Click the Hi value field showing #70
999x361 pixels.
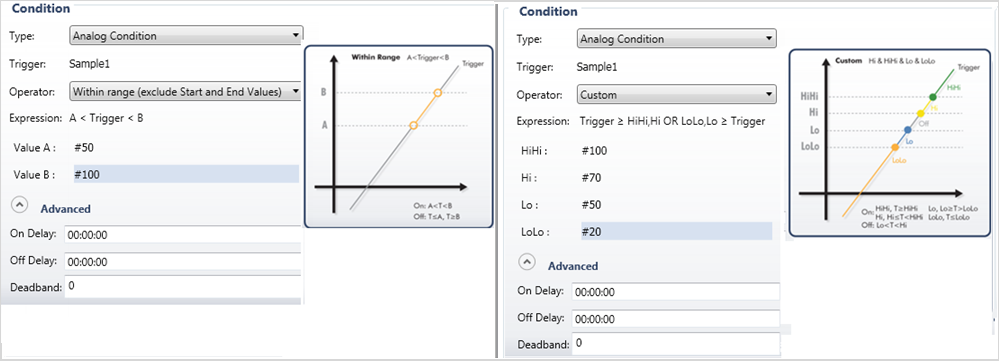(675, 178)
